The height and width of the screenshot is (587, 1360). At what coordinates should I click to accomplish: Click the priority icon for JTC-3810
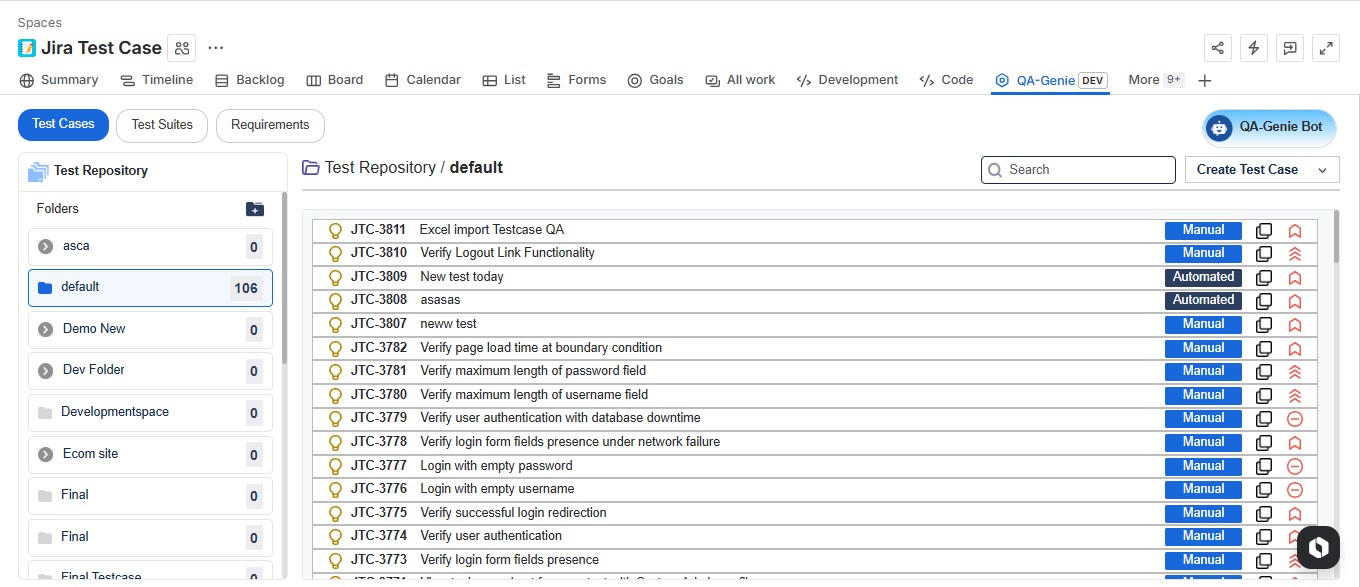click(x=1294, y=254)
